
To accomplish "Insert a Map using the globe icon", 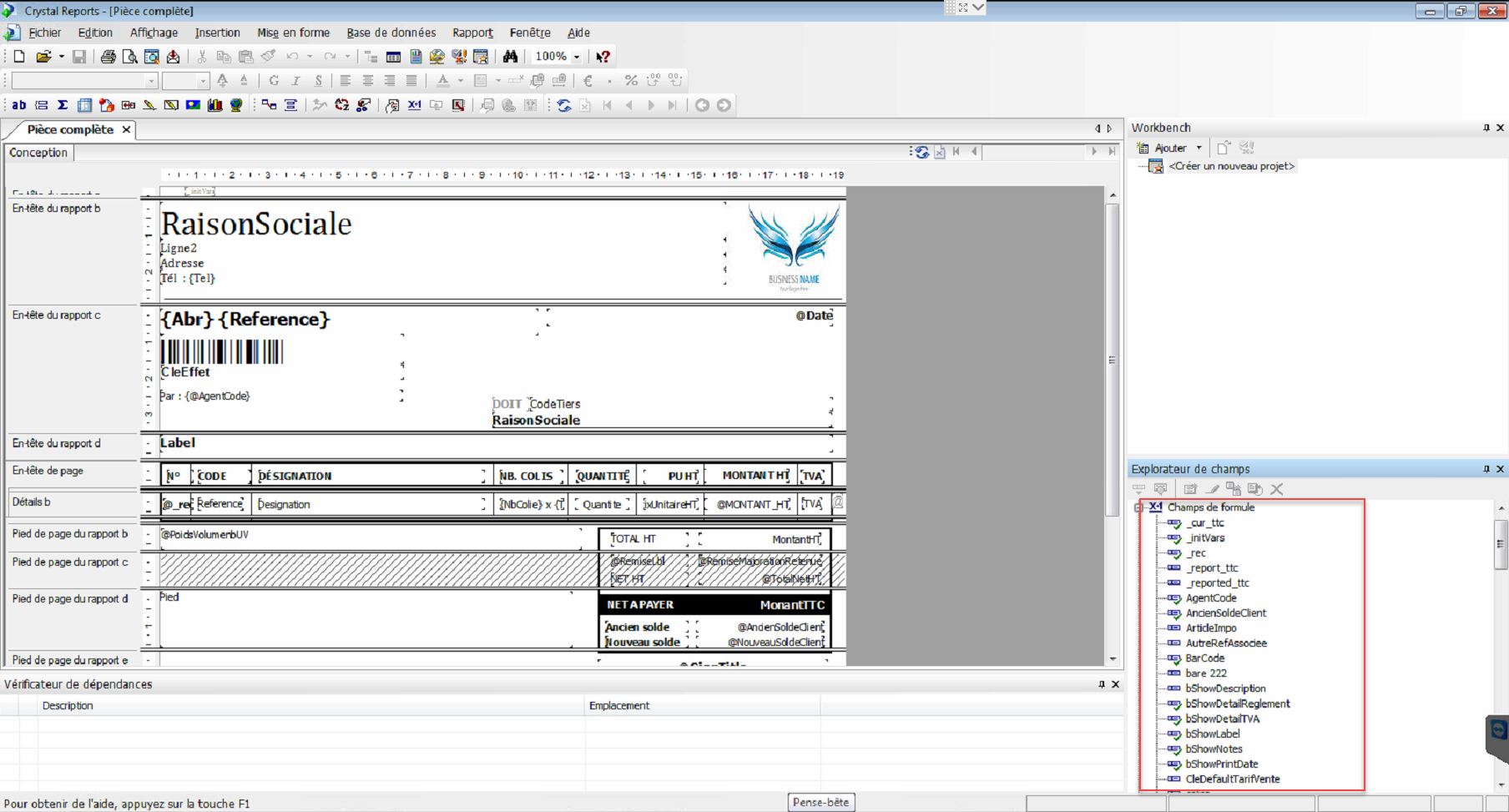I will point(236,104).
